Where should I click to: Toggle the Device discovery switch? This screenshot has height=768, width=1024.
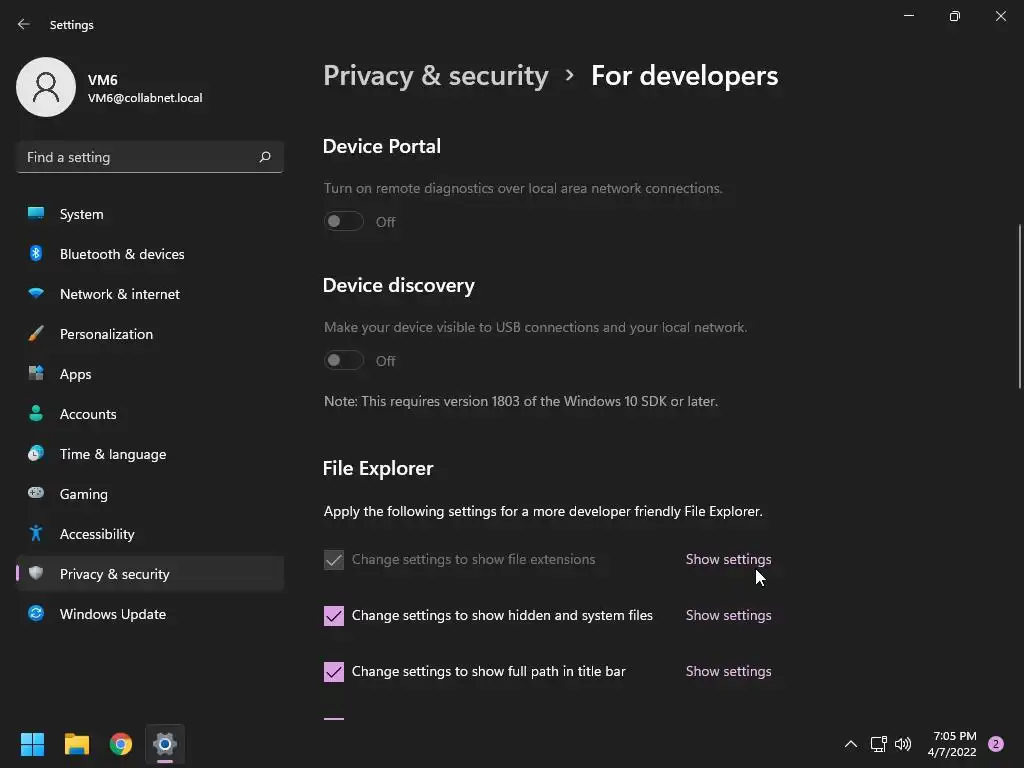[x=344, y=361]
